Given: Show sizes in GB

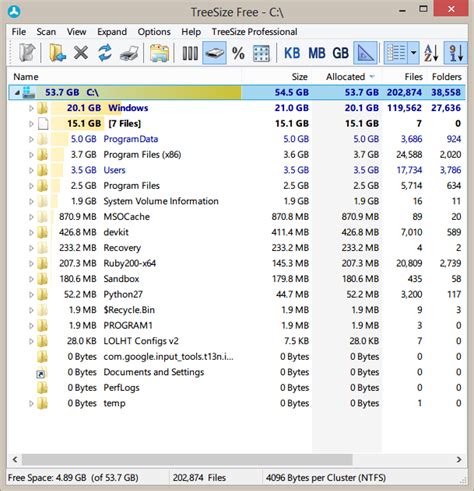Looking at the screenshot, I should pos(341,53).
